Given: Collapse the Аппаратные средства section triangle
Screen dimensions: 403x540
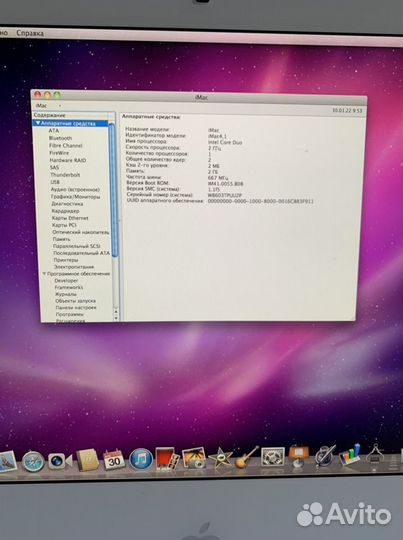Looking at the screenshot, I should 38,123.
